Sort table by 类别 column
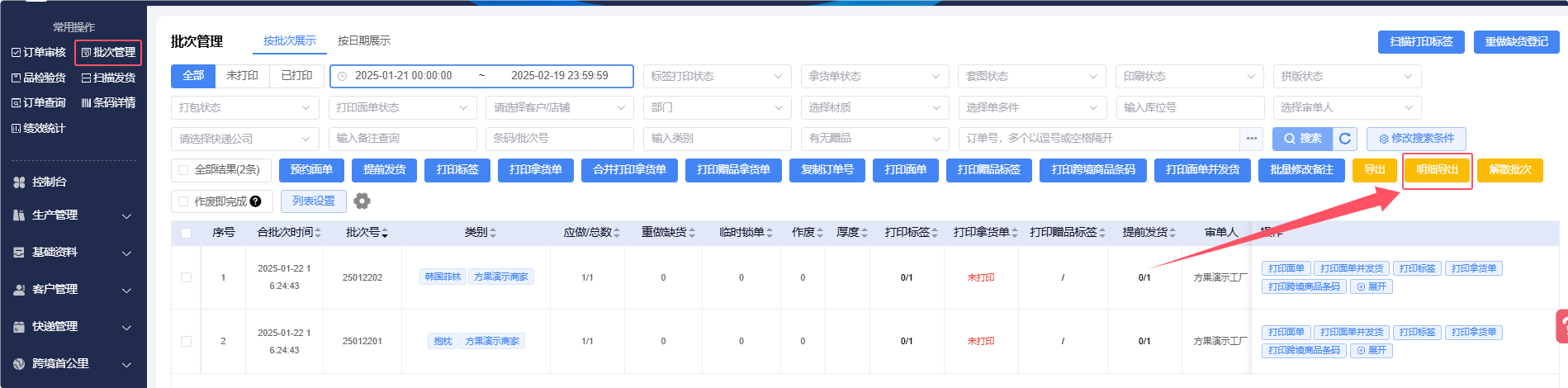 493,233
